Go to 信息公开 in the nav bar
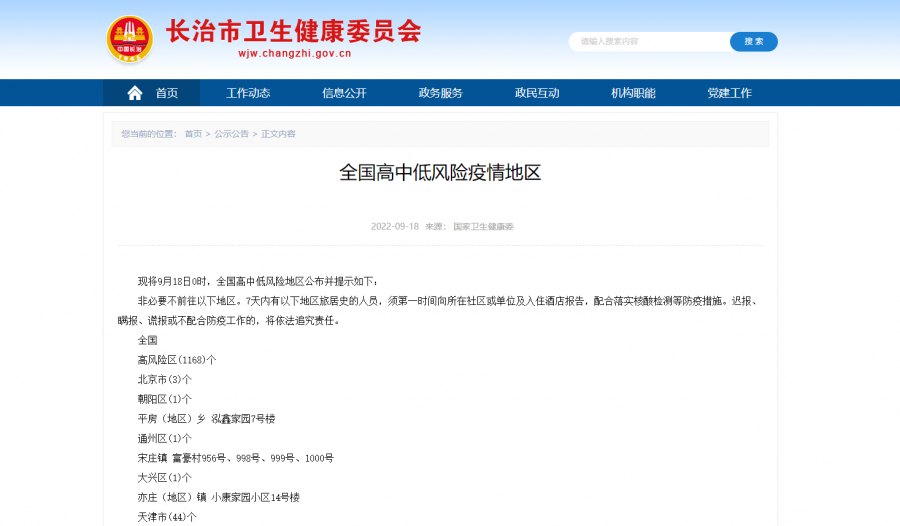900x526 pixels. [344, 93]
